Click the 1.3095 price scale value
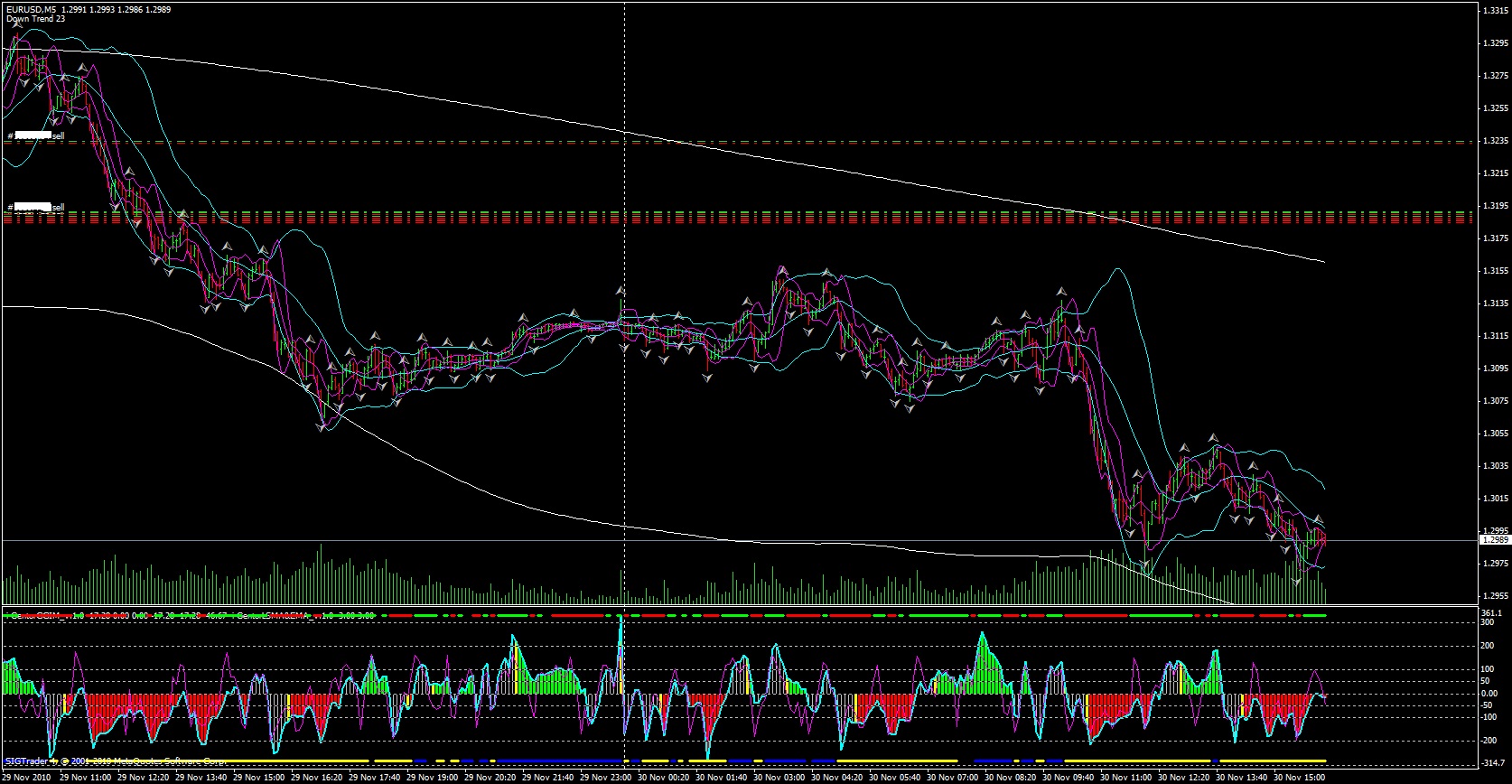This screenshot has width=1512, height=784. pos(1496,369)
